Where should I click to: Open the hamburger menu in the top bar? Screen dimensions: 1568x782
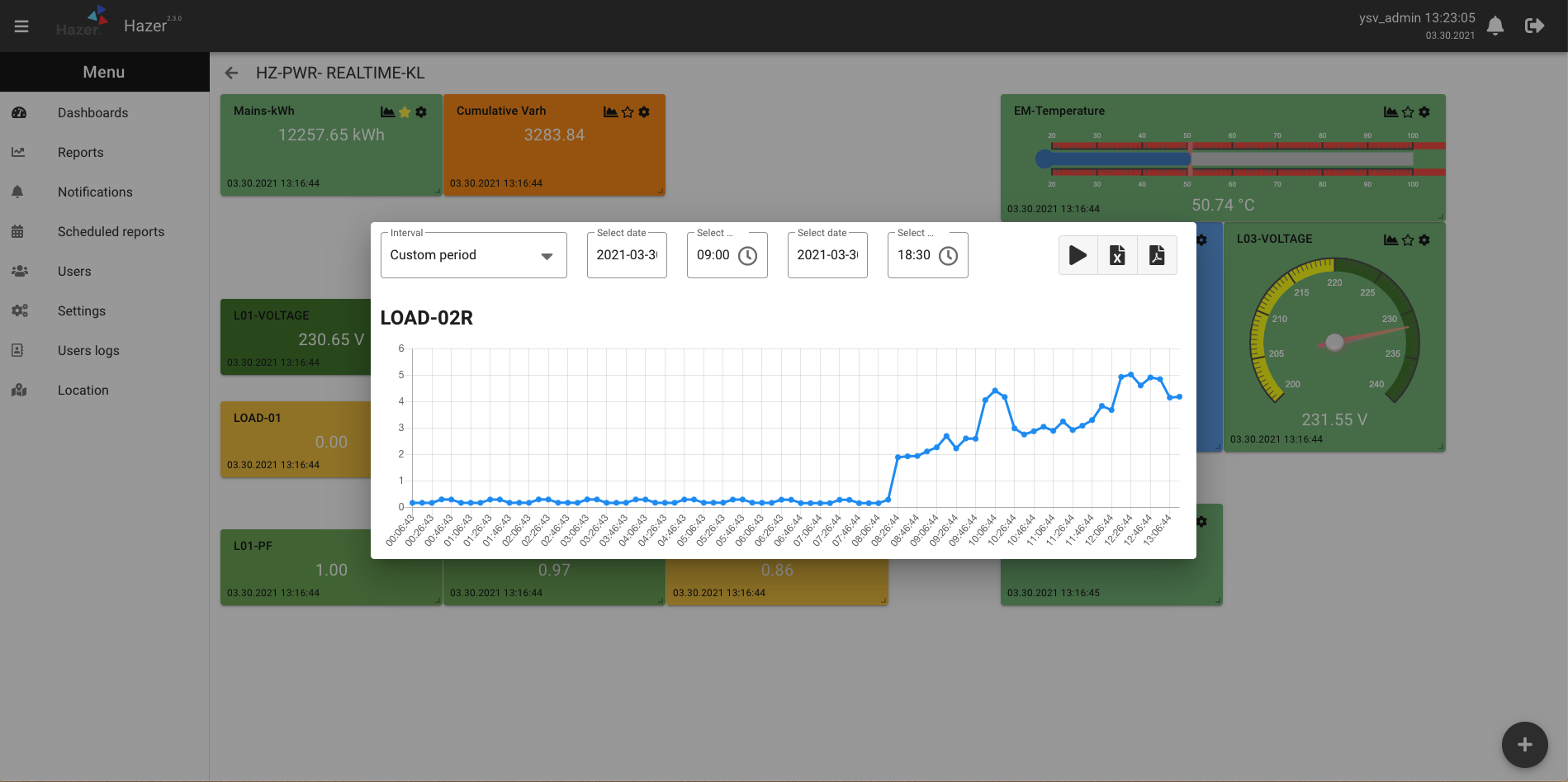pos(21,26)
